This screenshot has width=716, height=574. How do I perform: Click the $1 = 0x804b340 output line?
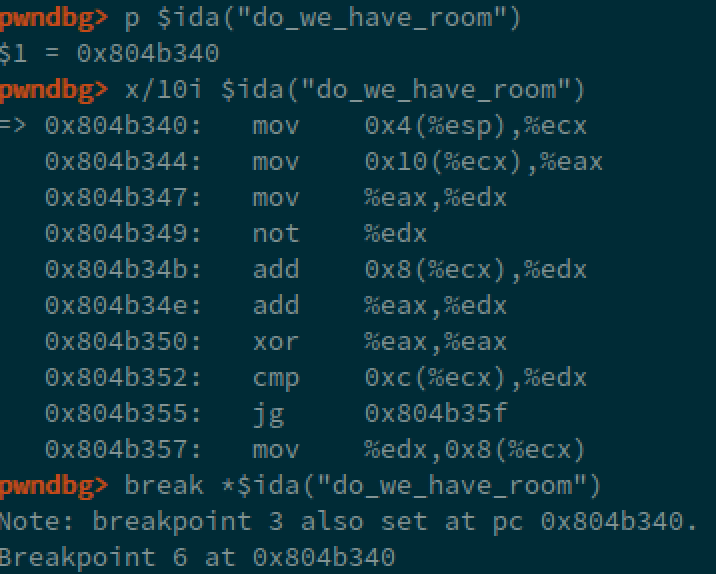pos(110,53)
